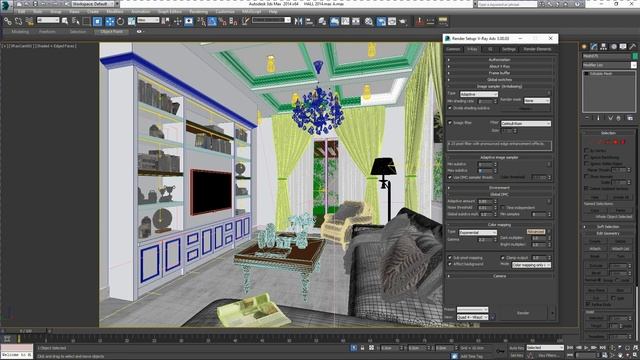Image resolution: width=640 pixels, height=360 pixels.
Task: Open the Filter type dropdown
Action: [526, 123]
